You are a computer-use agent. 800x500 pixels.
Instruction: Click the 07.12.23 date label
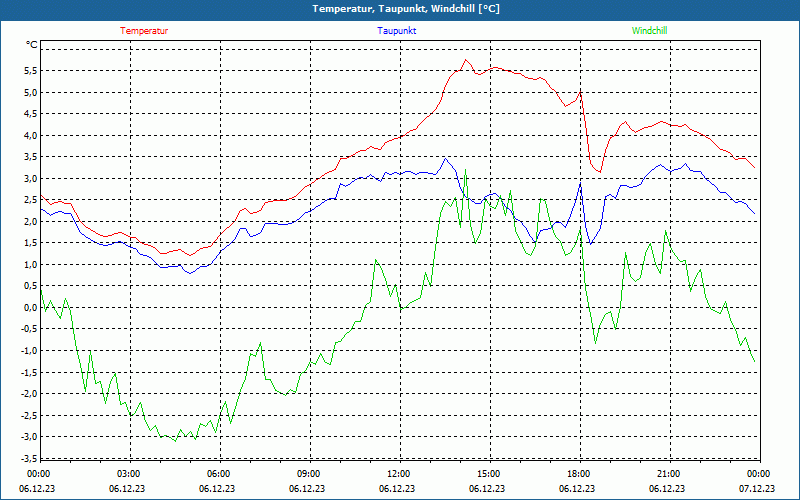757,488
